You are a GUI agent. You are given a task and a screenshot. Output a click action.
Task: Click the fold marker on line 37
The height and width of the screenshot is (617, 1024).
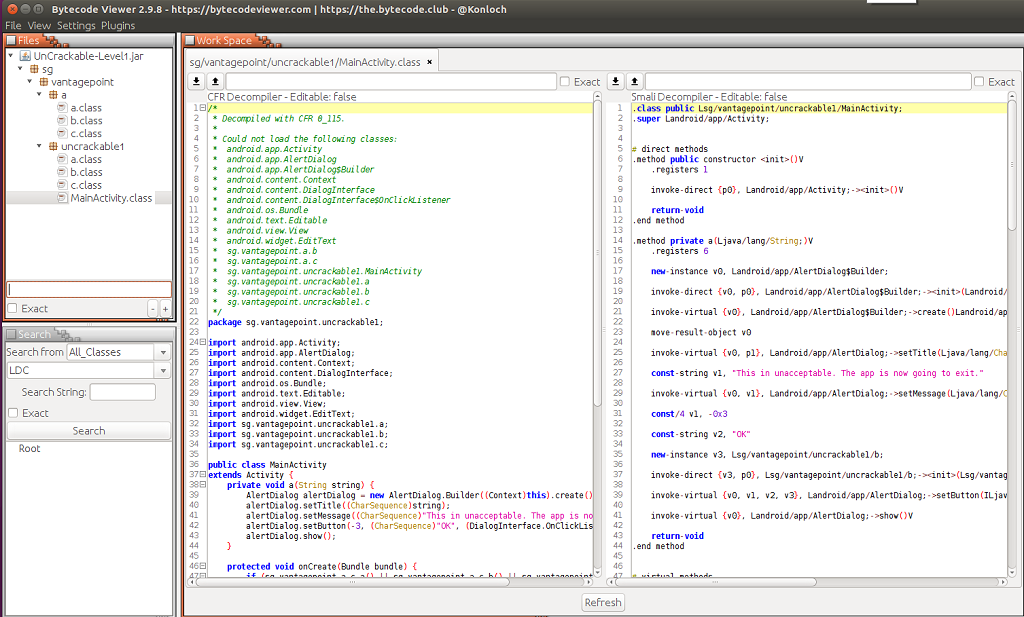pos(203,475)
